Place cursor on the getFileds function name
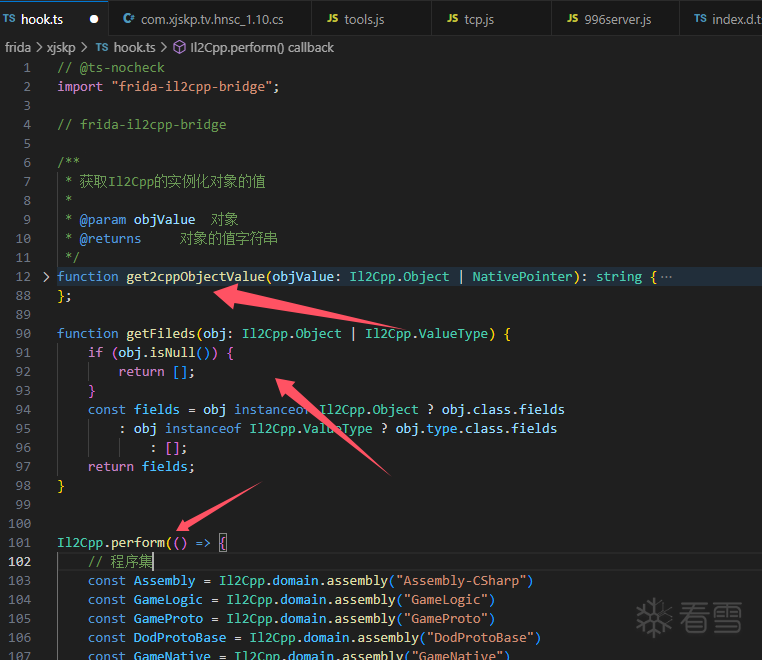Viewport: 762px width, 660px height. (160, 334)
